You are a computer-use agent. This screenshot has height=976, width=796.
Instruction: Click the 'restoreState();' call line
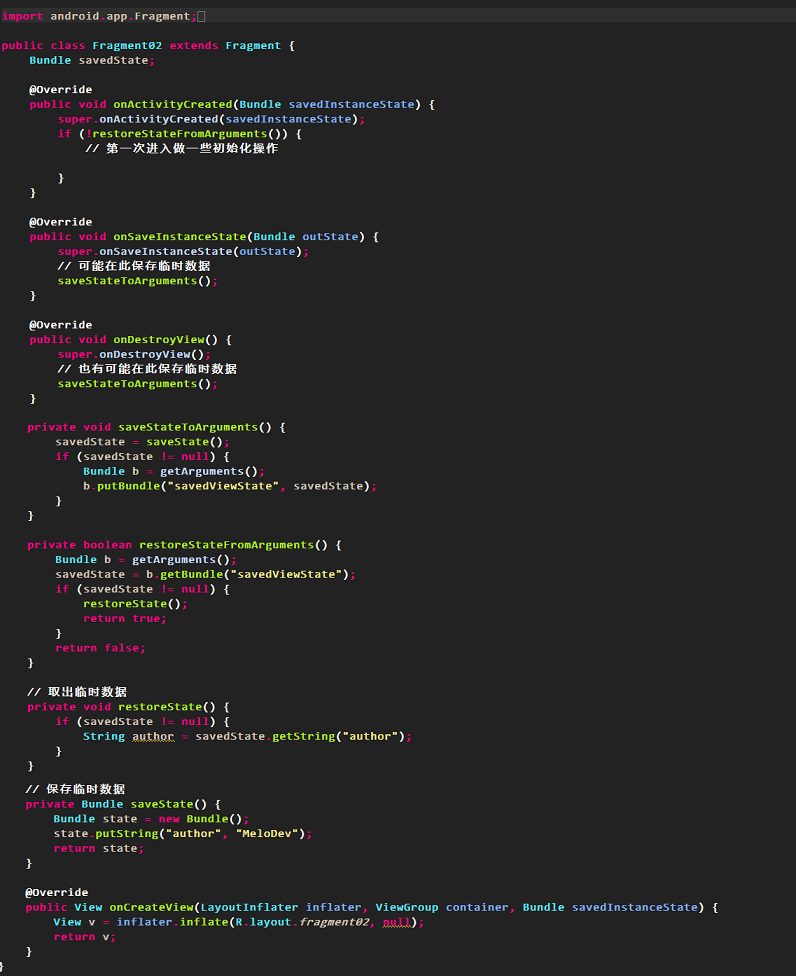(x=135, y=604)
